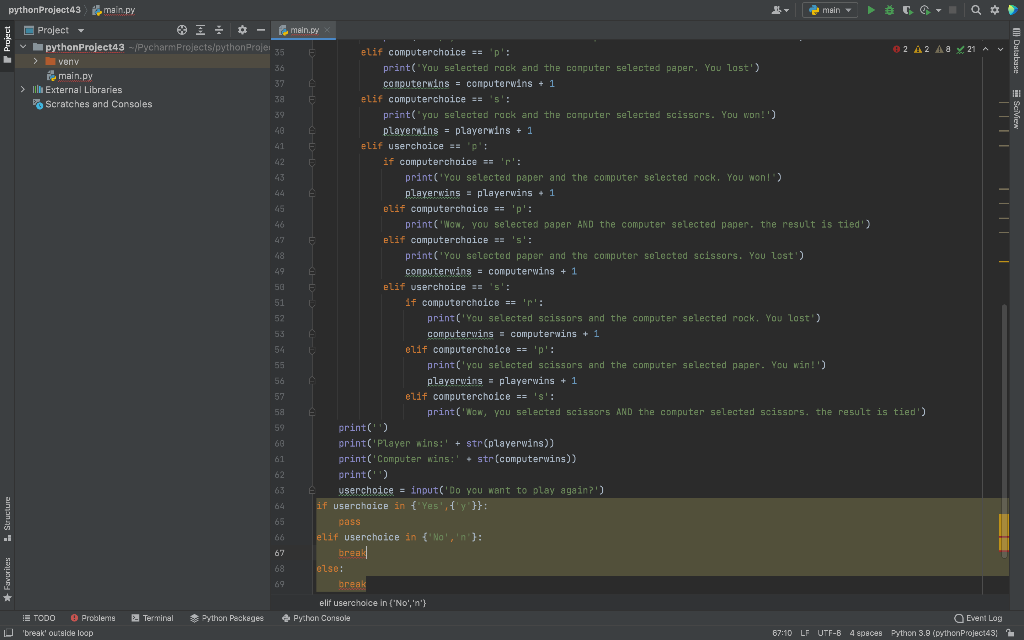Run the 'main' configuration
Screen dimensions: 1024x640
[x=872, y=9]
